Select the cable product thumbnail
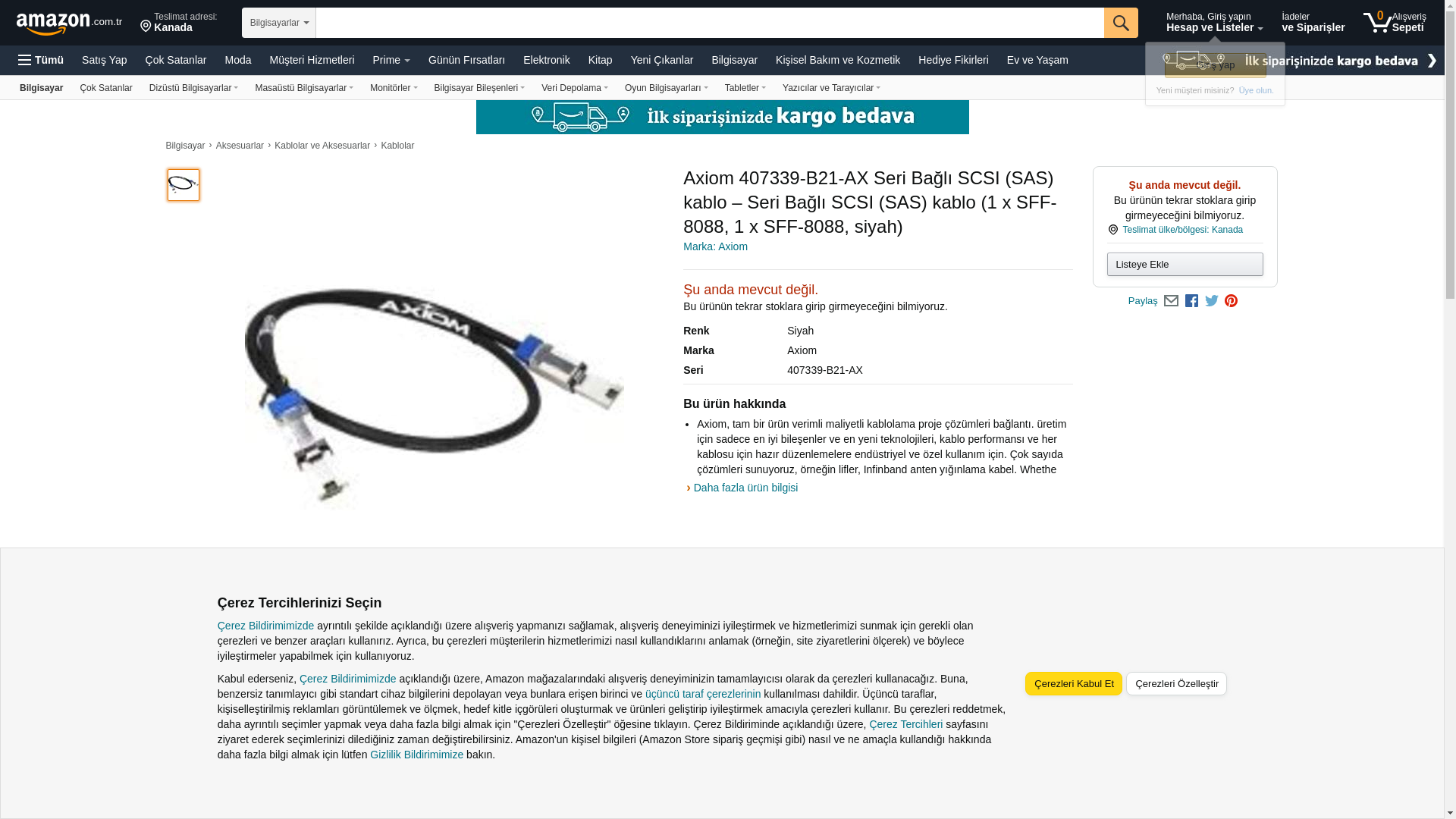This screenshot has height=819, width=1456. [x=184, y=185]
